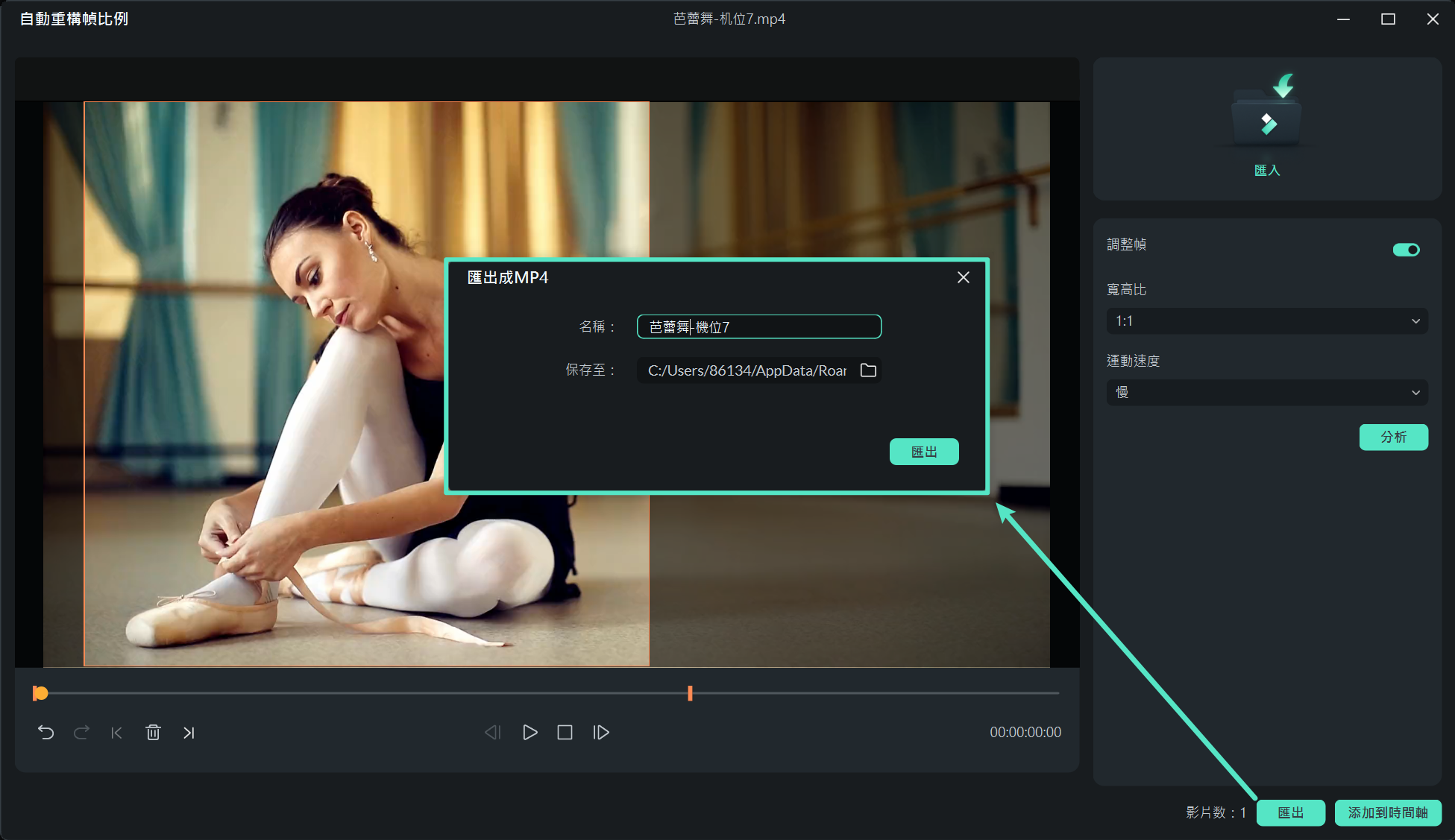Click 匯出 in the MP4 dialog
Viewport: 1455px width, 840px height.
pos(923,452)
